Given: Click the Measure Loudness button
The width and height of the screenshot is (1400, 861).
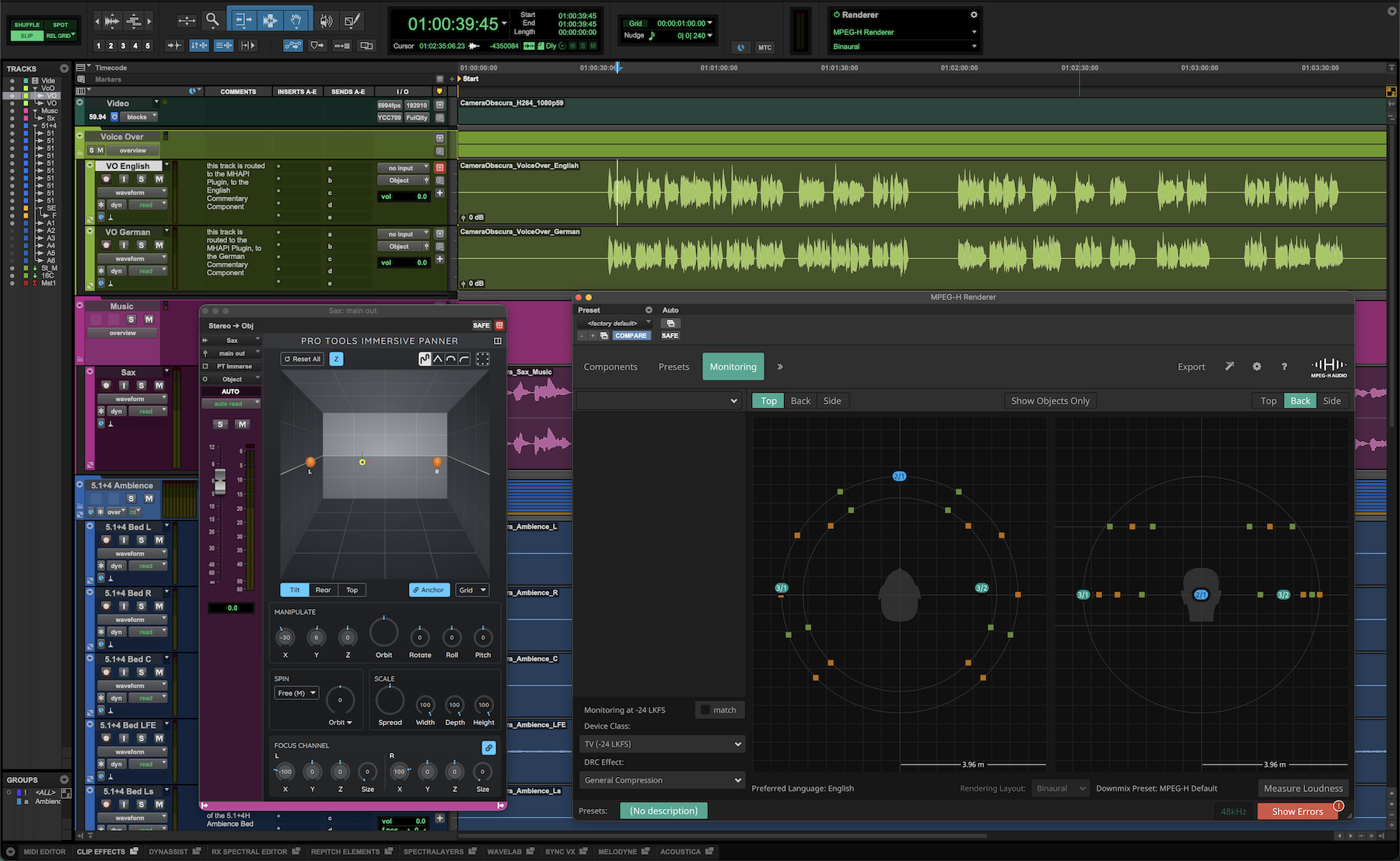Looking at the screenshot, I should pos(1303,788).
